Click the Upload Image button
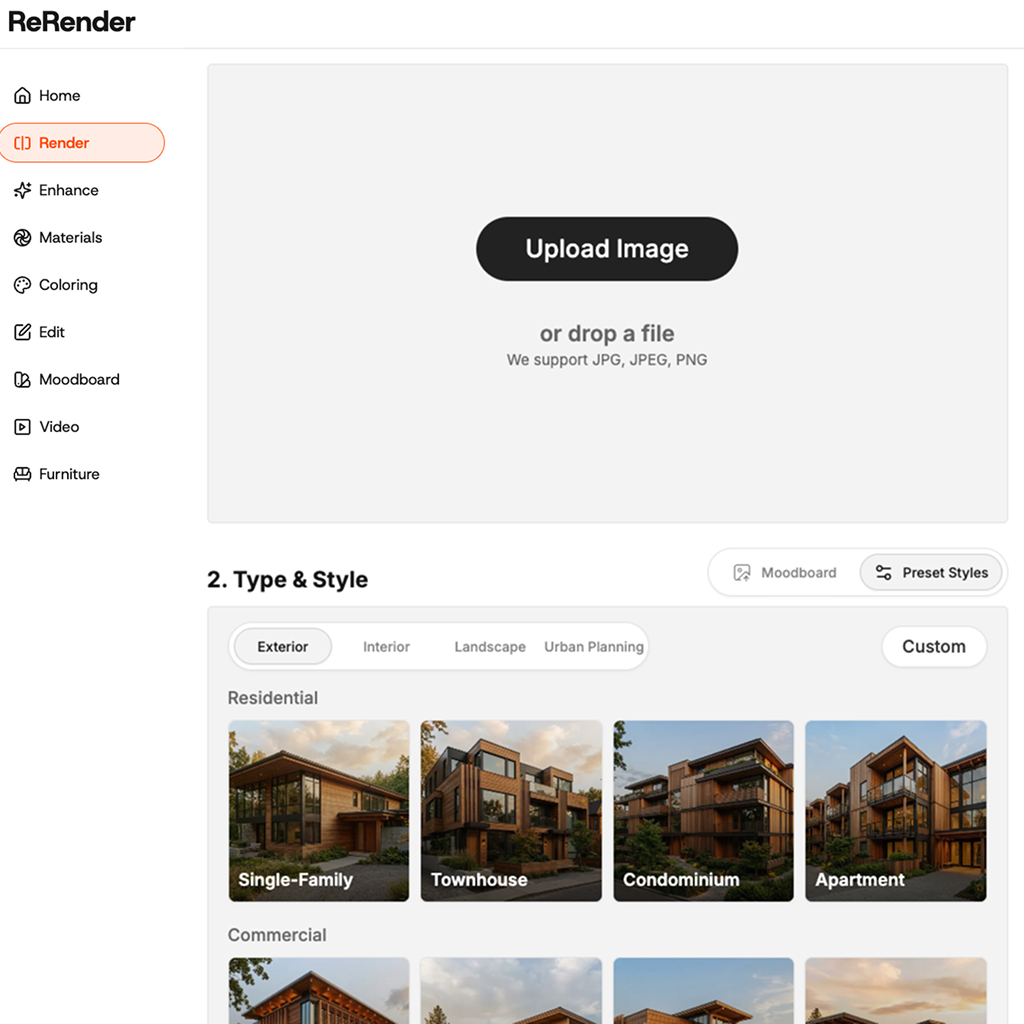Image resolution: width=1024 pixels, height=1024 pixels. coord(607,249)
